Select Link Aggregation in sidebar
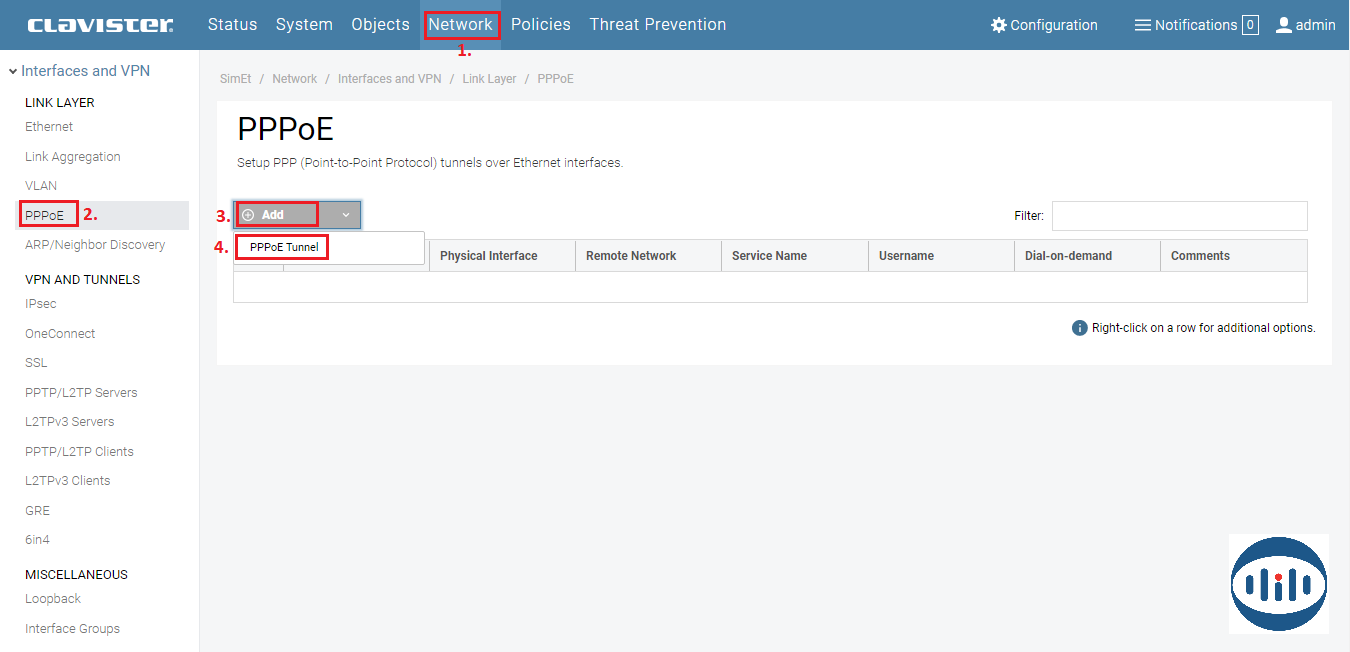The width and height of the screenshot is (1350, 652). click(x=72, y=157)
